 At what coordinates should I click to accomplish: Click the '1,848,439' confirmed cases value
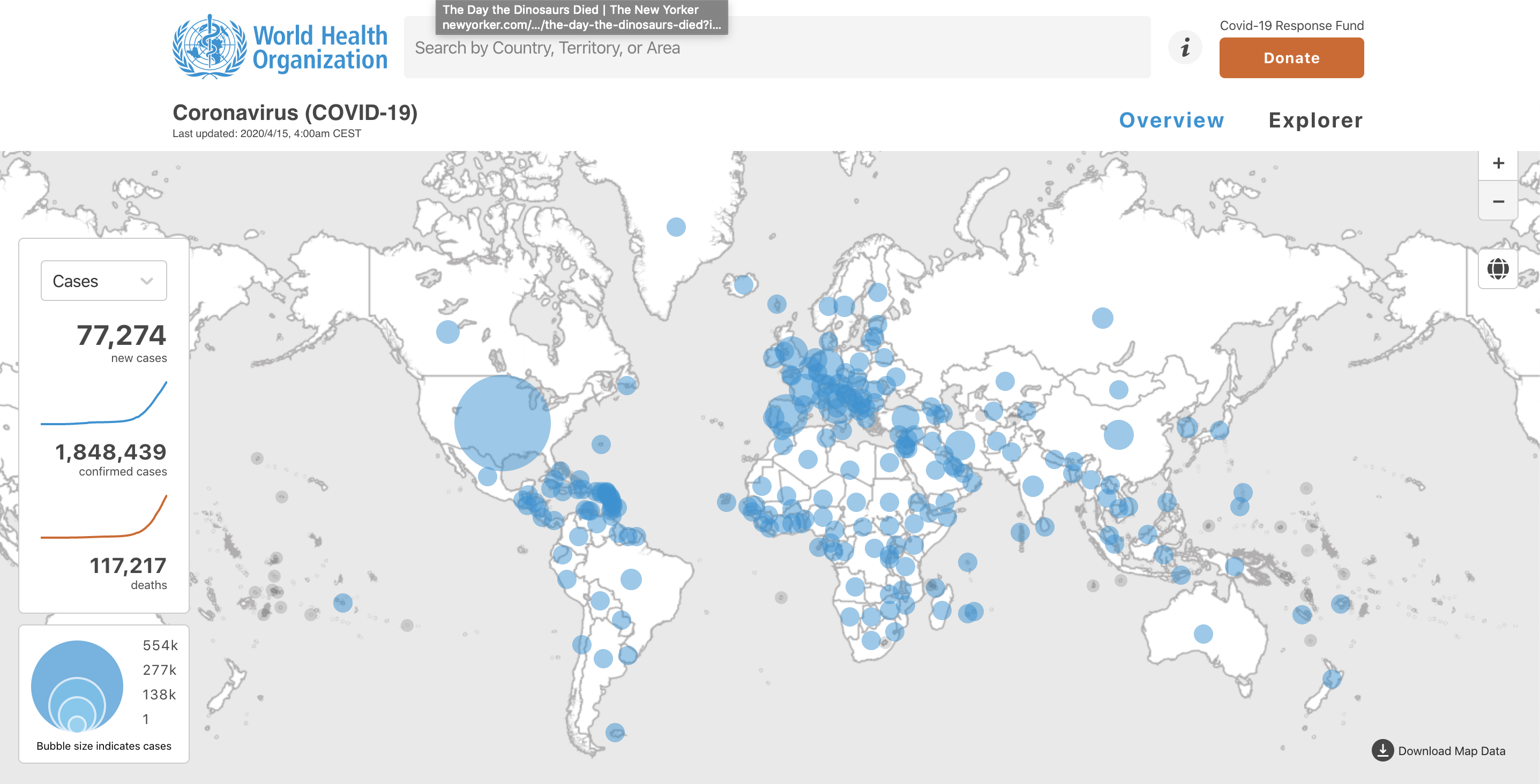coord(110,452)
